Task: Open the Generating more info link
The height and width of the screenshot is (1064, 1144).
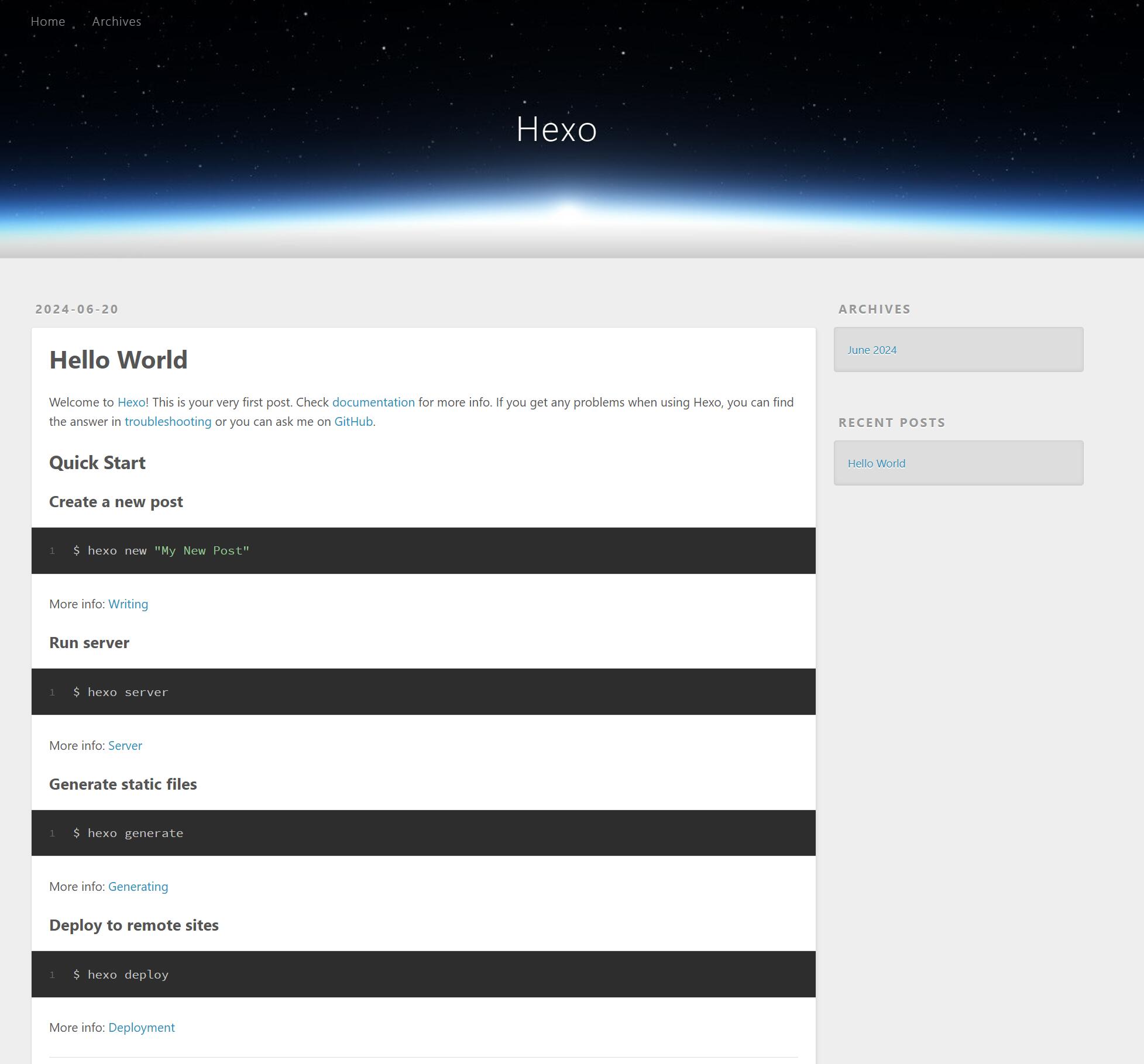Action: (138, 887)
